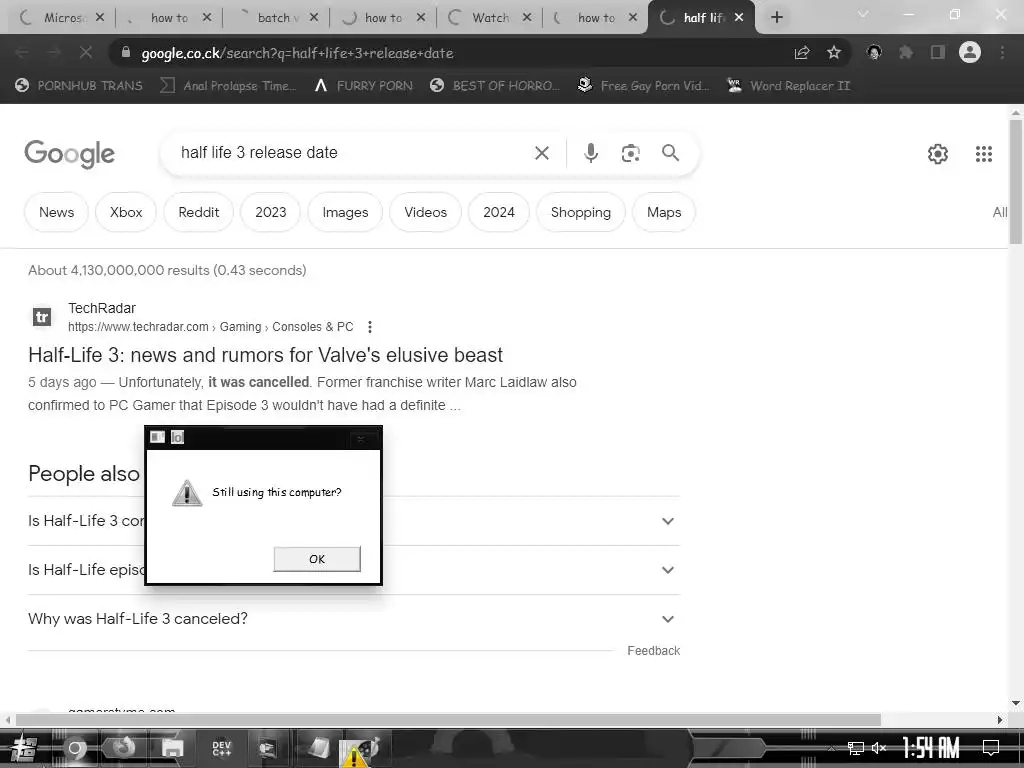Open Dev-C++ from the taskbar
The width and height of the screenshot is (1024, 768).
pyautogui.click(x=221, y=748)
